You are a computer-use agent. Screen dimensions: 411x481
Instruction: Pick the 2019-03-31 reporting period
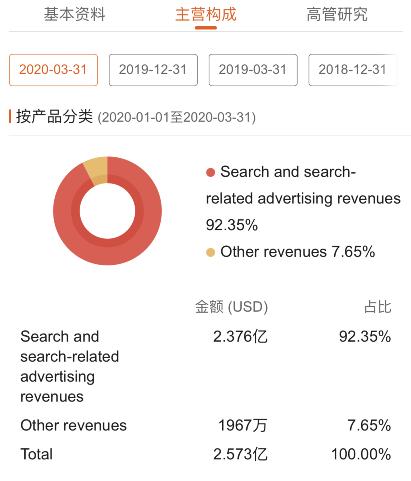[x=253, y=70]
